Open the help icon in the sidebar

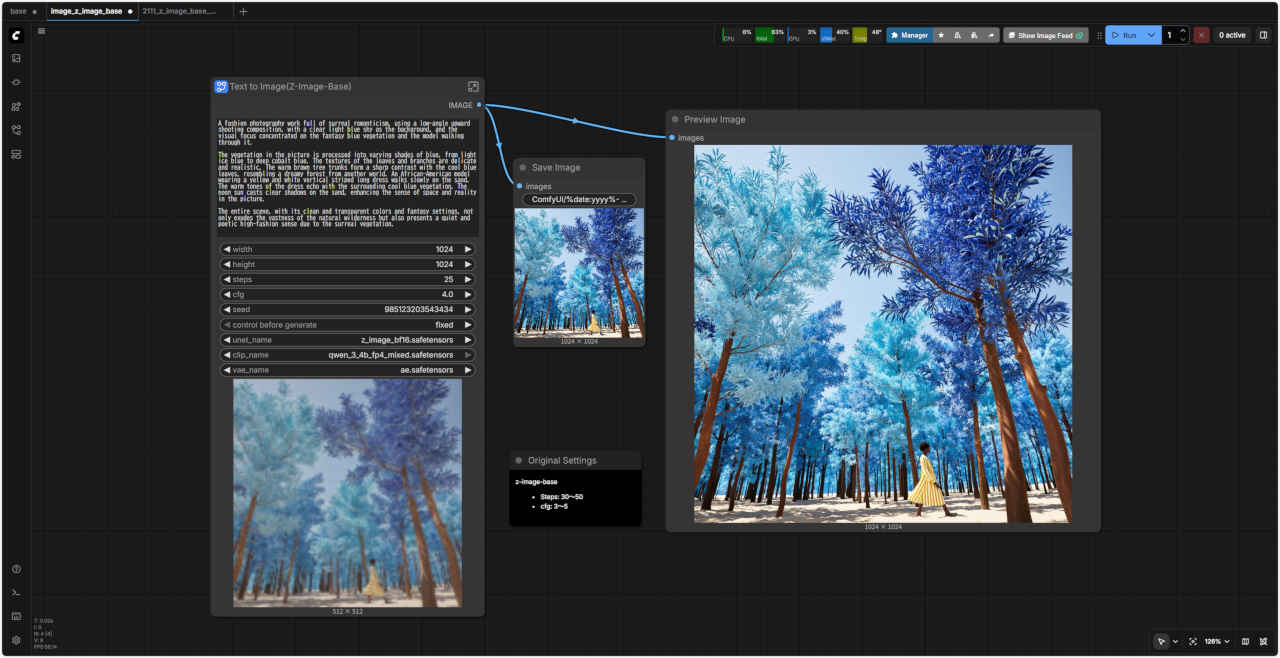pos(16,569)
